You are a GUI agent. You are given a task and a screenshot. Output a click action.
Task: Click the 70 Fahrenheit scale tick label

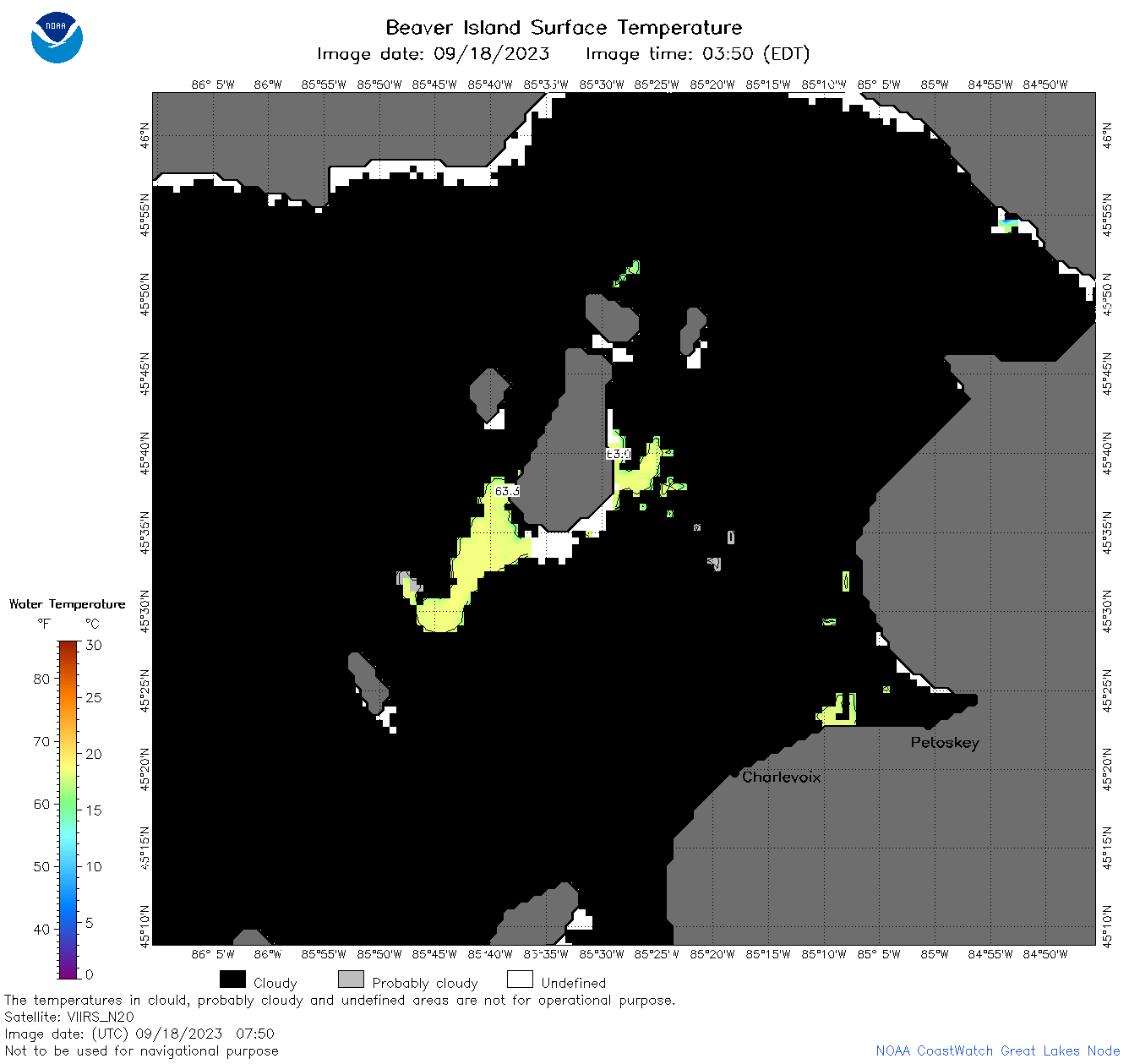click(x=41, y=741)
